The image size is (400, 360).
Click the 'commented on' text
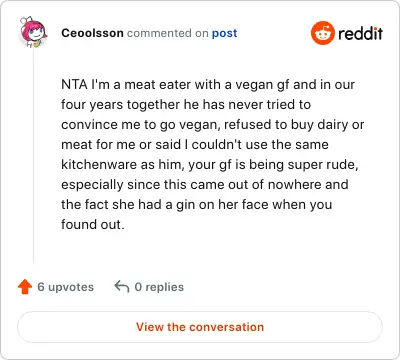(168, 33)
